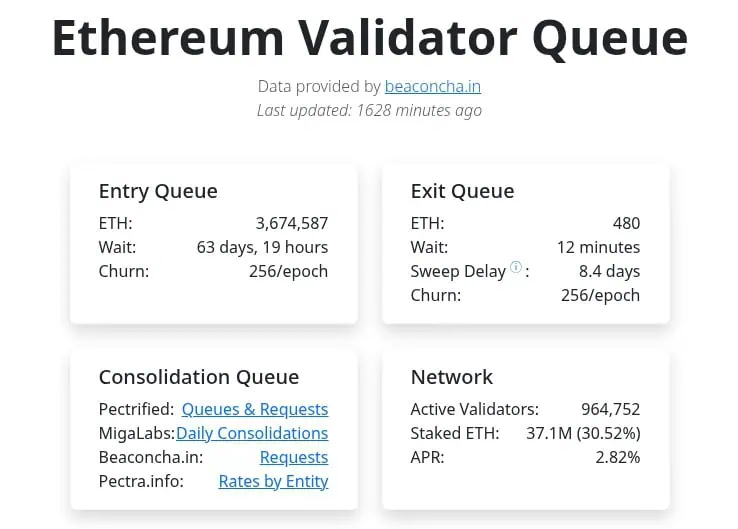Open Pectra.info Rates by Entity link

coord(273,481)
